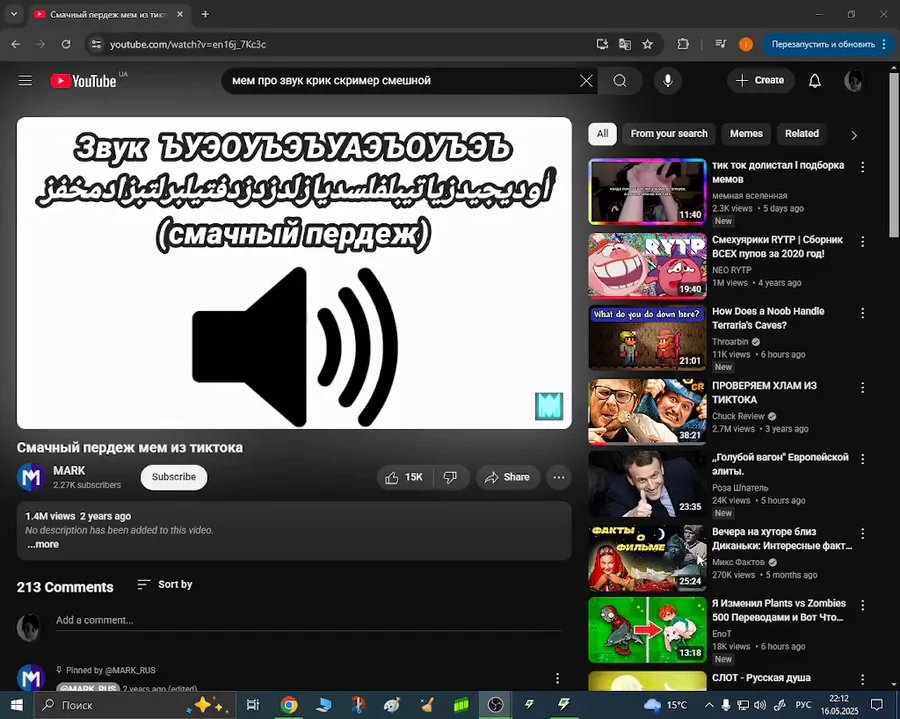Start voice search with the microphone
The width and height of the screenshot is (900, 719).
[668, 81]
